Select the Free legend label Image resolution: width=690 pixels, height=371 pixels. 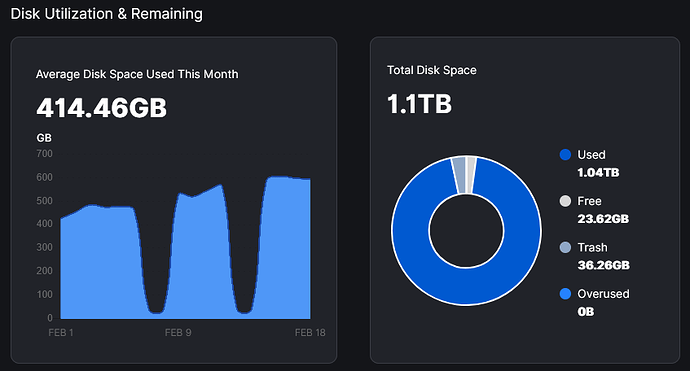589,201
